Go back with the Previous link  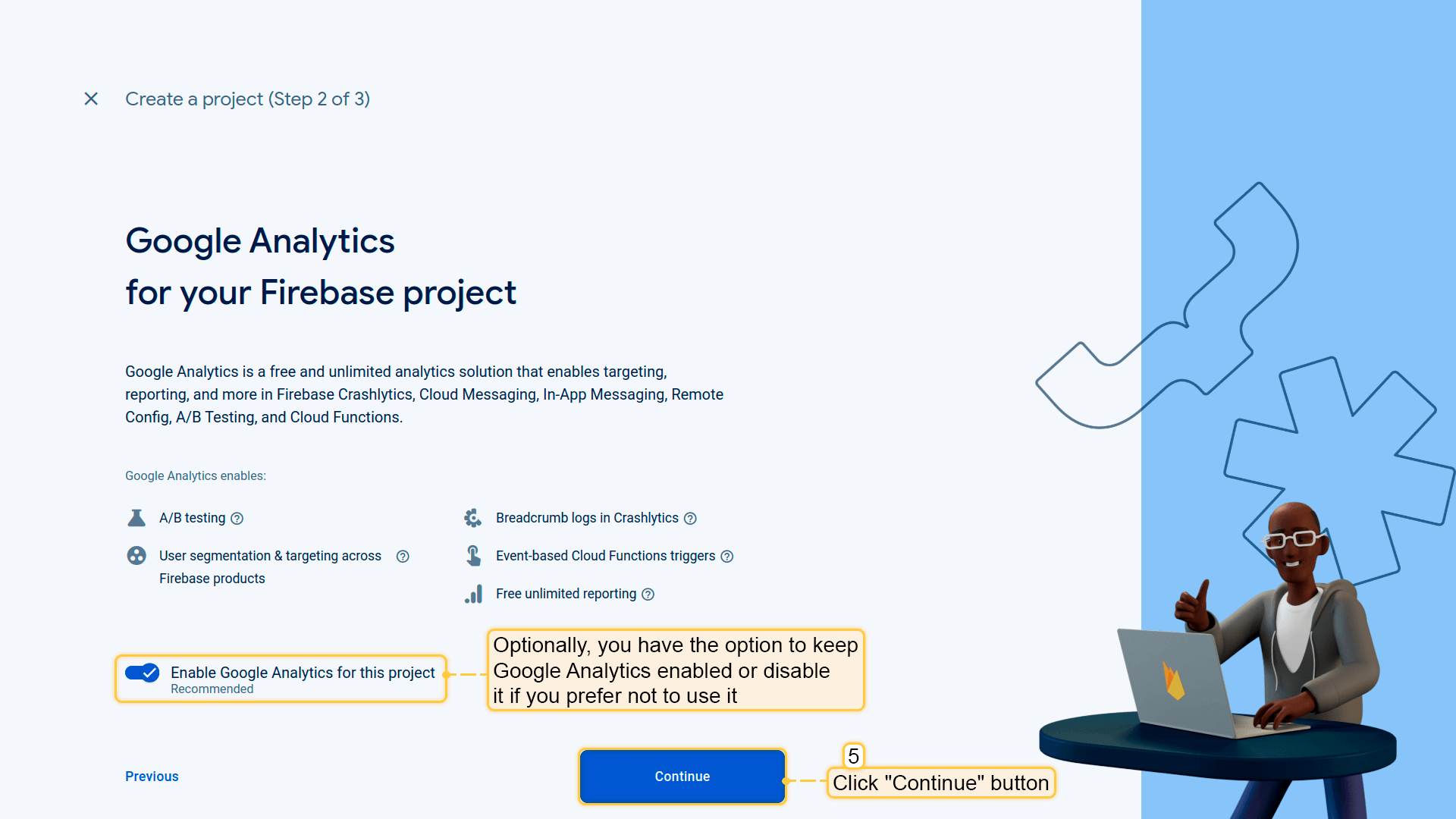coord(152,777)
